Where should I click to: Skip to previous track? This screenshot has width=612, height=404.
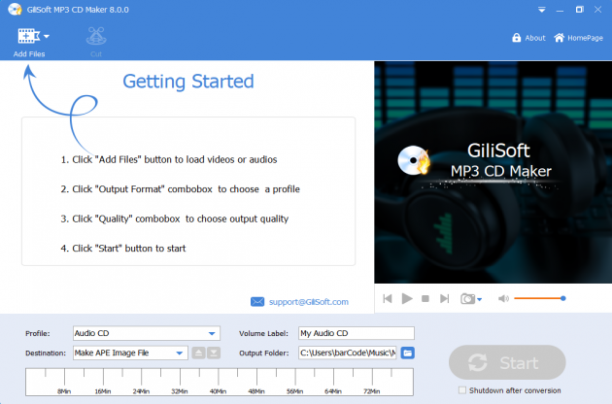tap(388, 299)
